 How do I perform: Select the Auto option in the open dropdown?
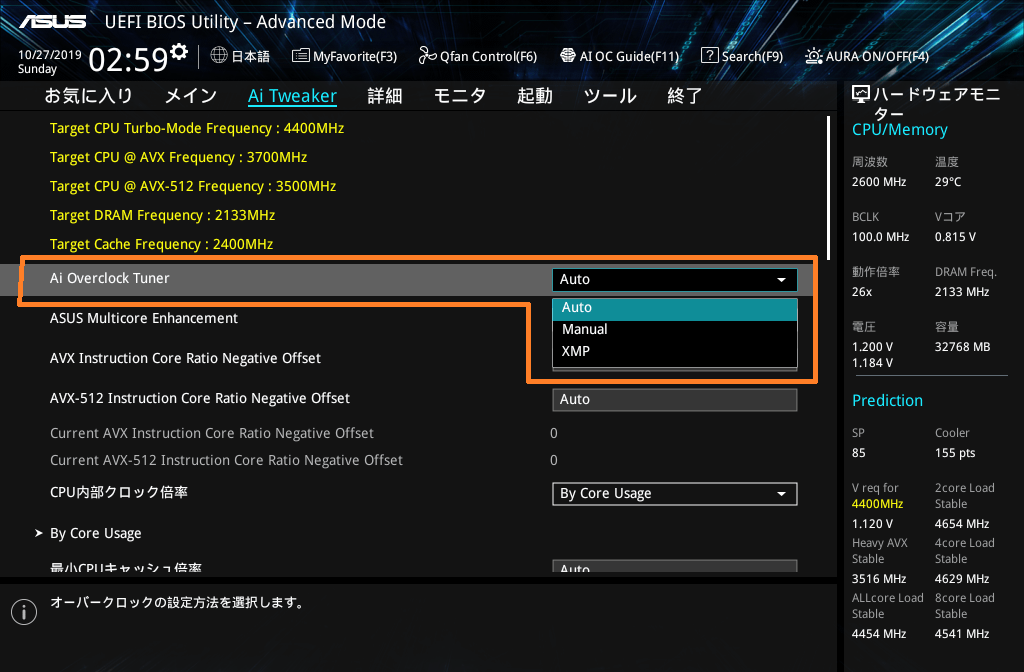coord(576,307)
